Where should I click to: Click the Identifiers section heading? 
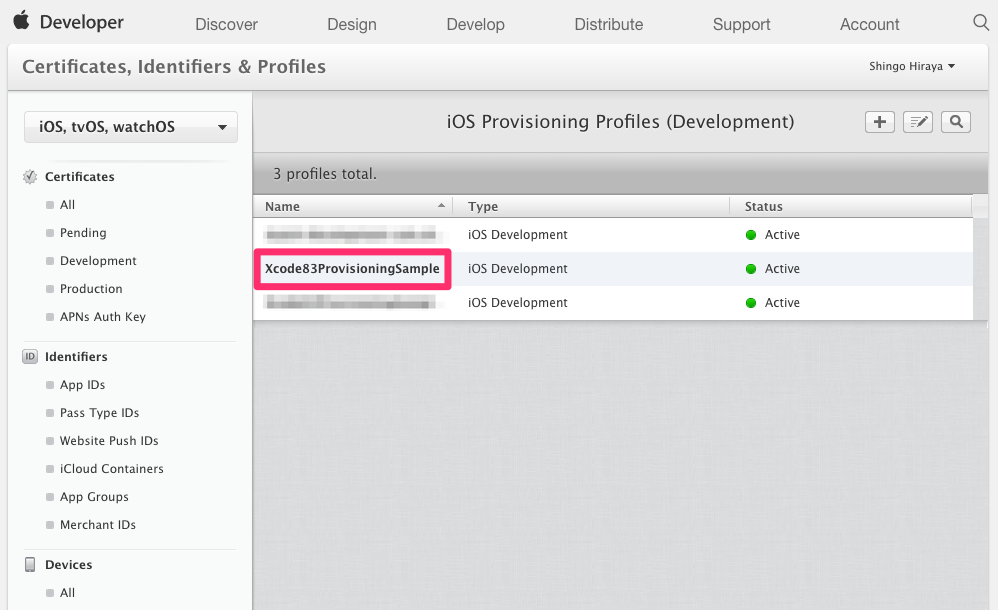76,357
